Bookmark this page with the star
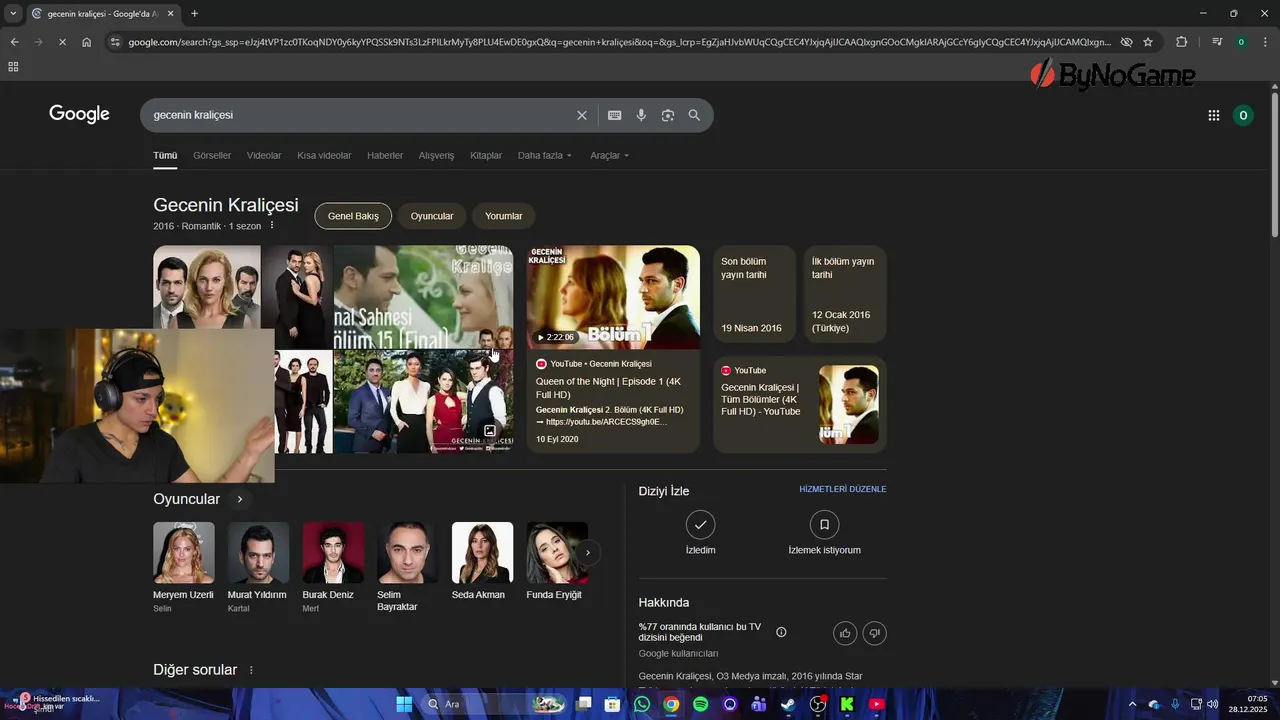 coord(1148,42)
